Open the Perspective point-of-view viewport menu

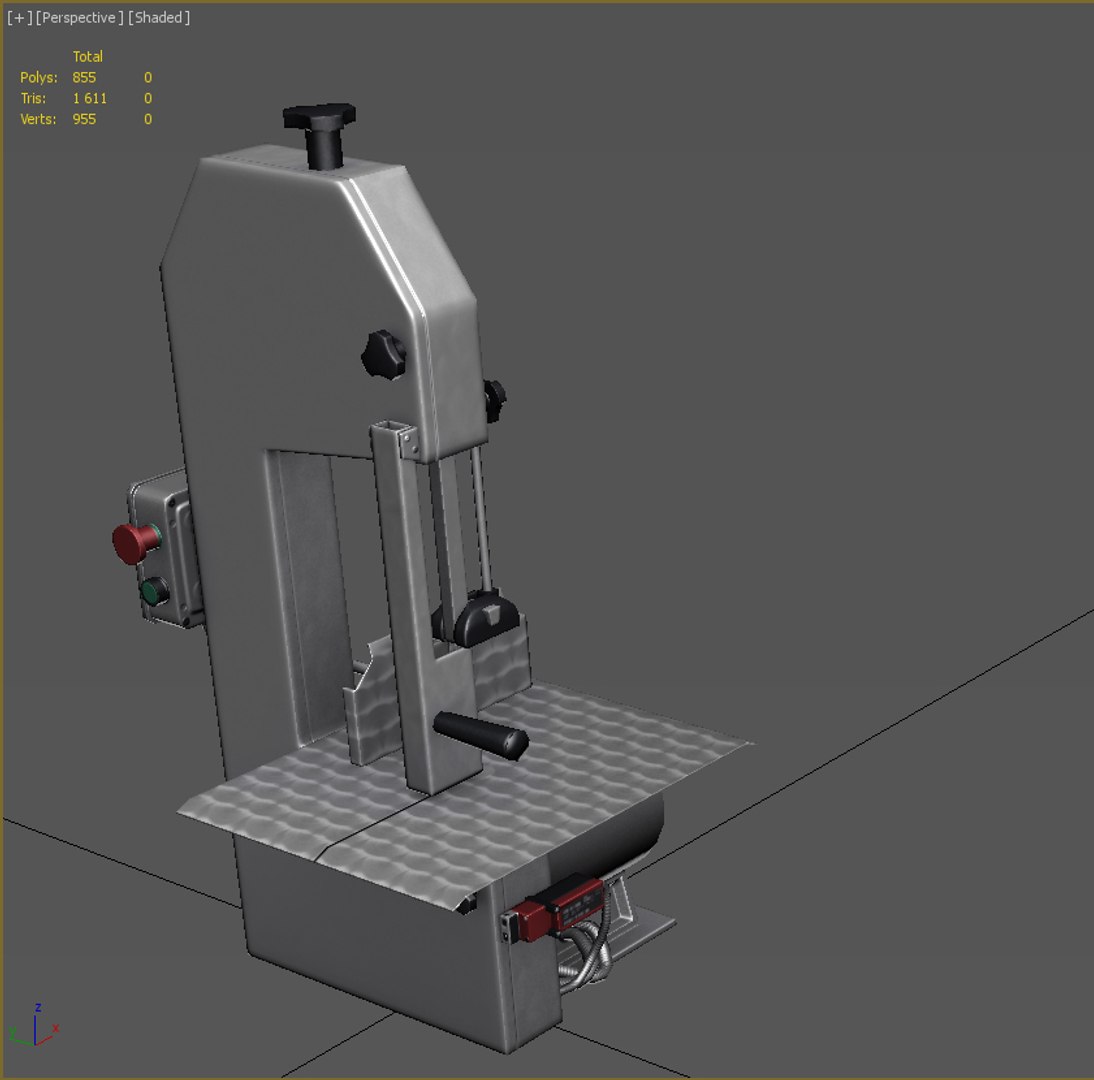79,17
